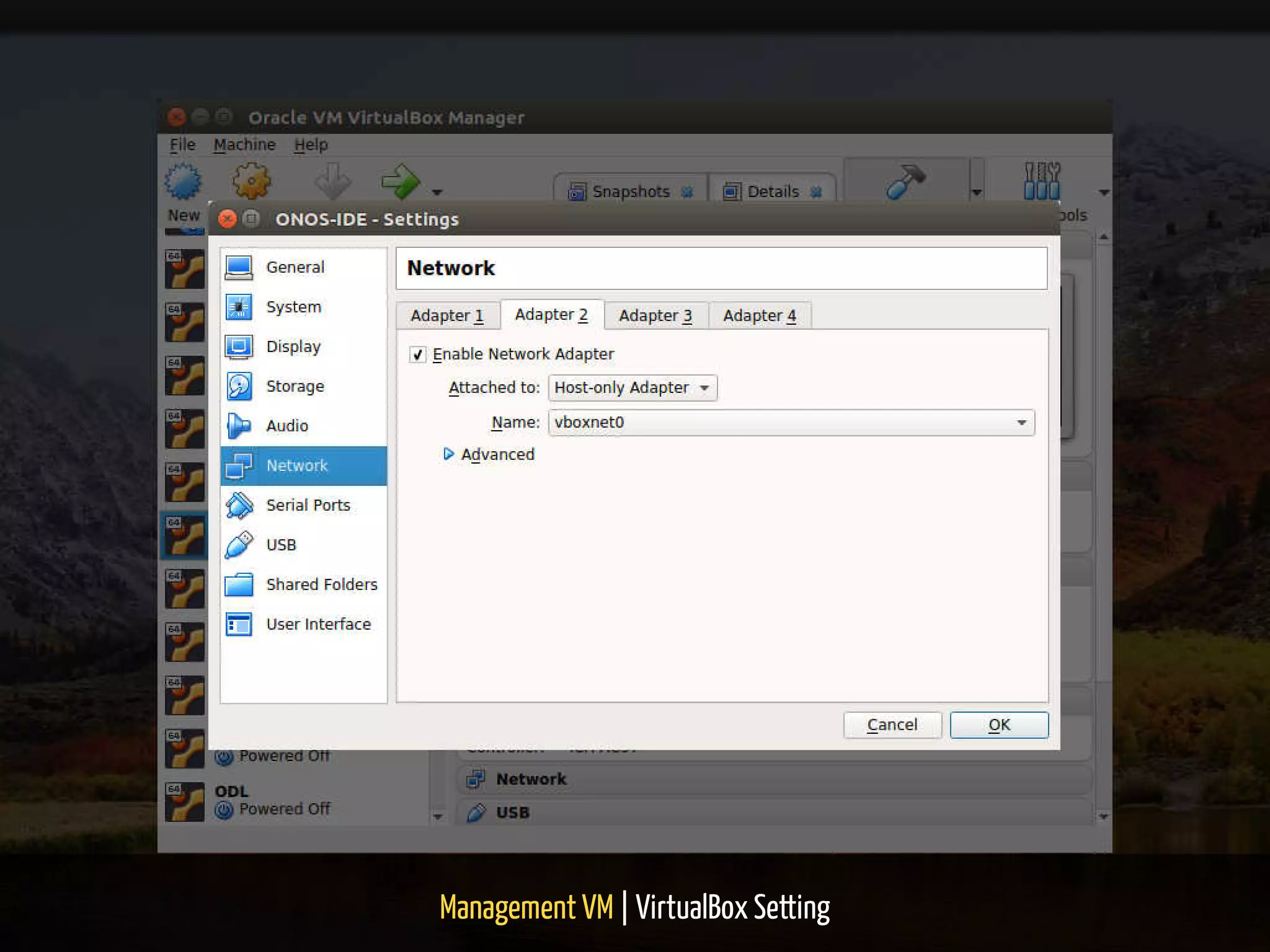Click the OK button

pyautogui.click(x=999, y=725)
